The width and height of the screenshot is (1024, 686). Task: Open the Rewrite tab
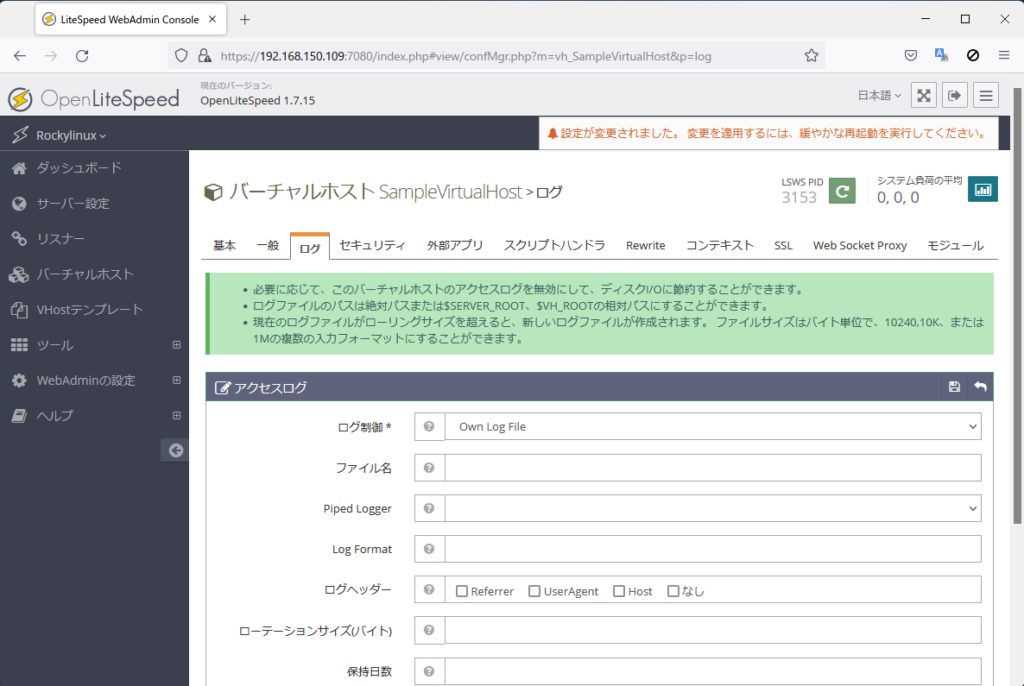(x=645, y=245)
